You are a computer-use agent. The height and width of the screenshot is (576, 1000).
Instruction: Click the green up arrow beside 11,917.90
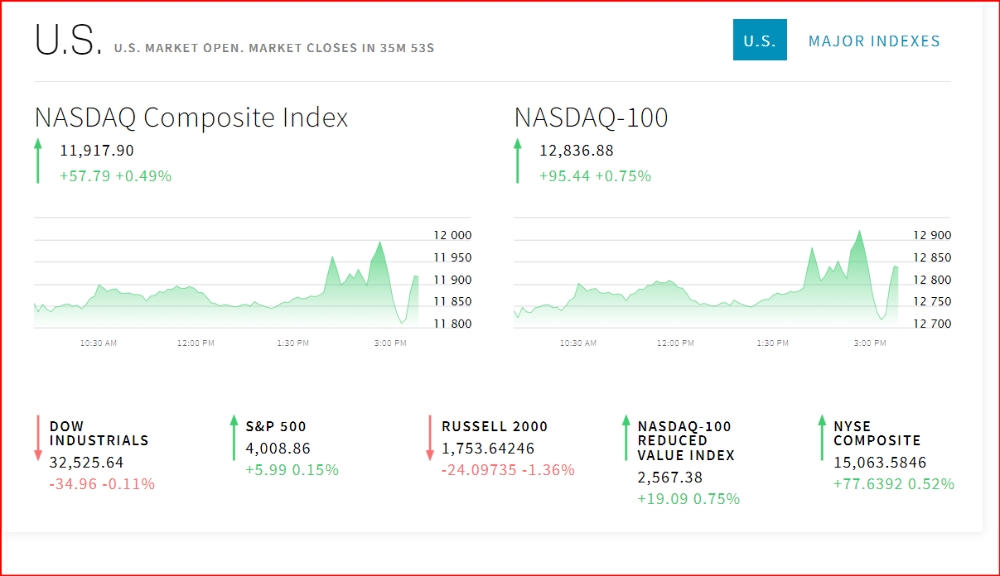(38, 161)
